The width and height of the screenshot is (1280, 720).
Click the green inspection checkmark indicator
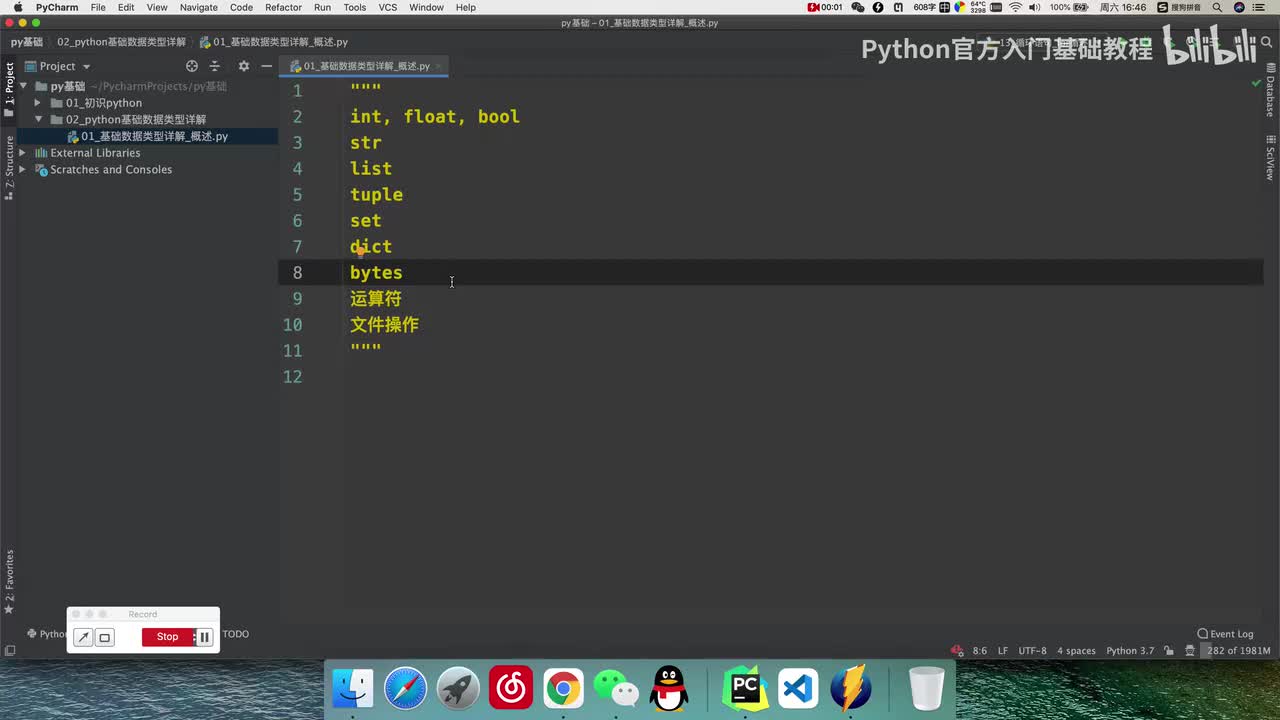(x=1256, y=83)
